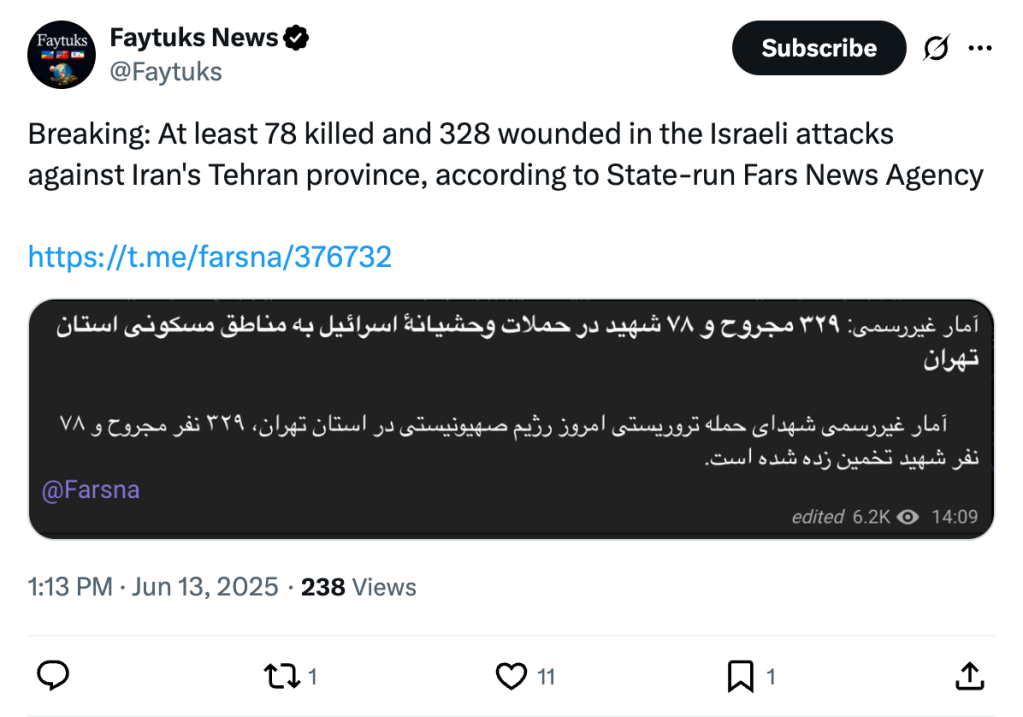Click the 1:13 PM Jun 13, 2025 timestamp
The image size is (1023, 717).
(x=153, y=587)
